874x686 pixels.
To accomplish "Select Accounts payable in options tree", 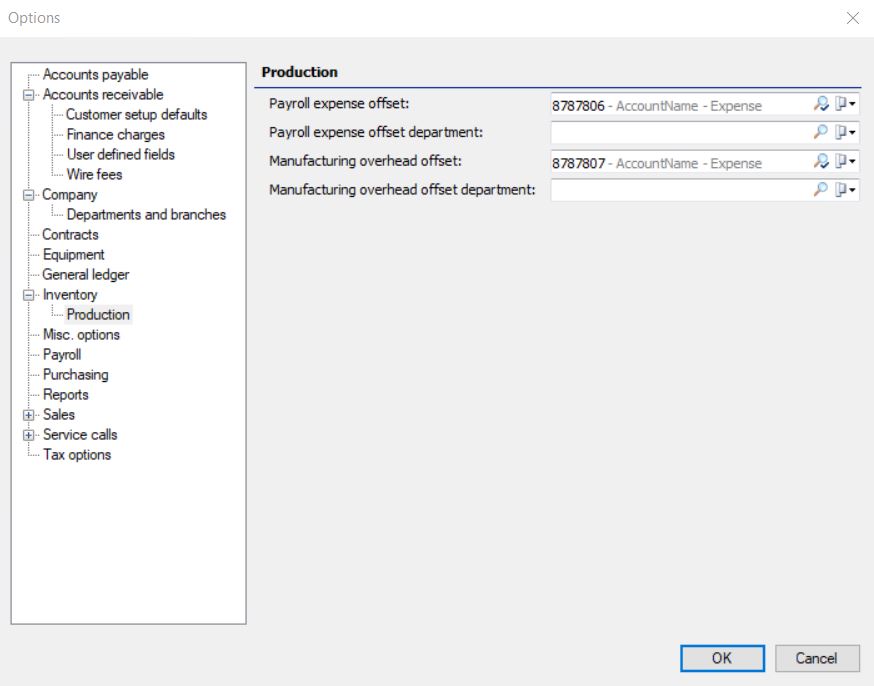I will 95,75.
